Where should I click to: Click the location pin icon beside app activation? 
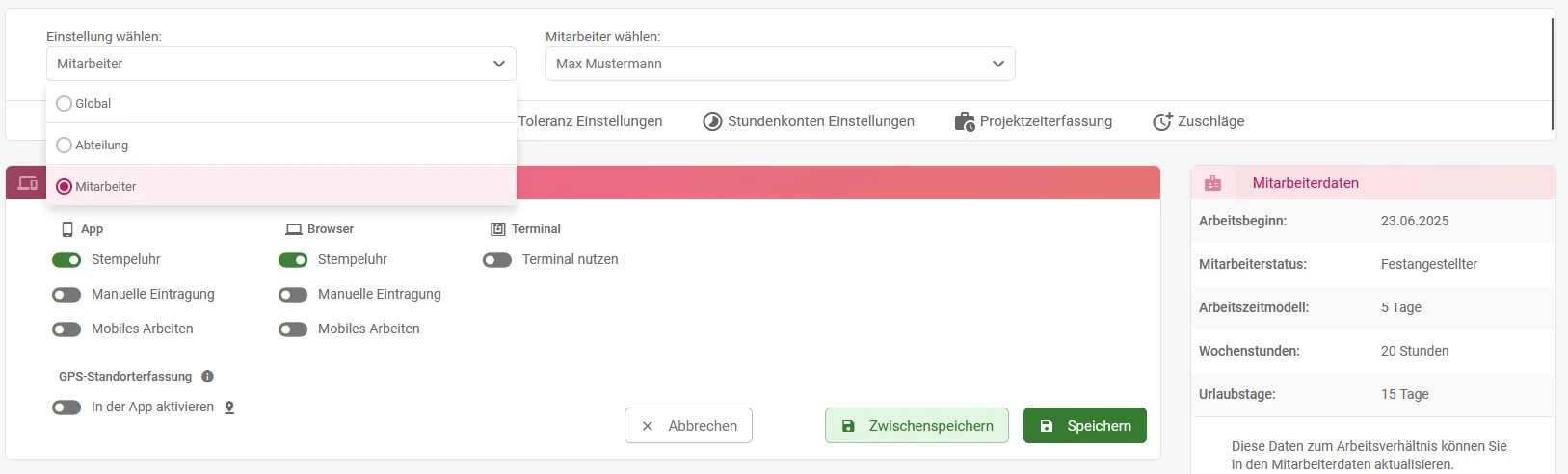point(229,408)
